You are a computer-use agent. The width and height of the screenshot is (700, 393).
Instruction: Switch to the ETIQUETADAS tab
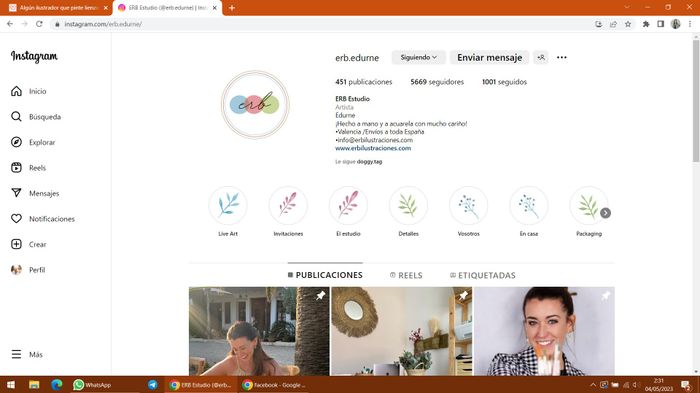[483, 275]
